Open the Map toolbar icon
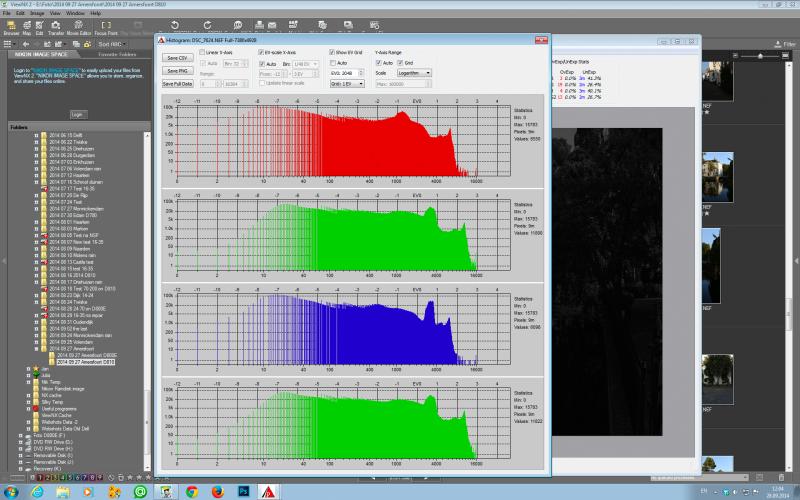 click(27, 28)
